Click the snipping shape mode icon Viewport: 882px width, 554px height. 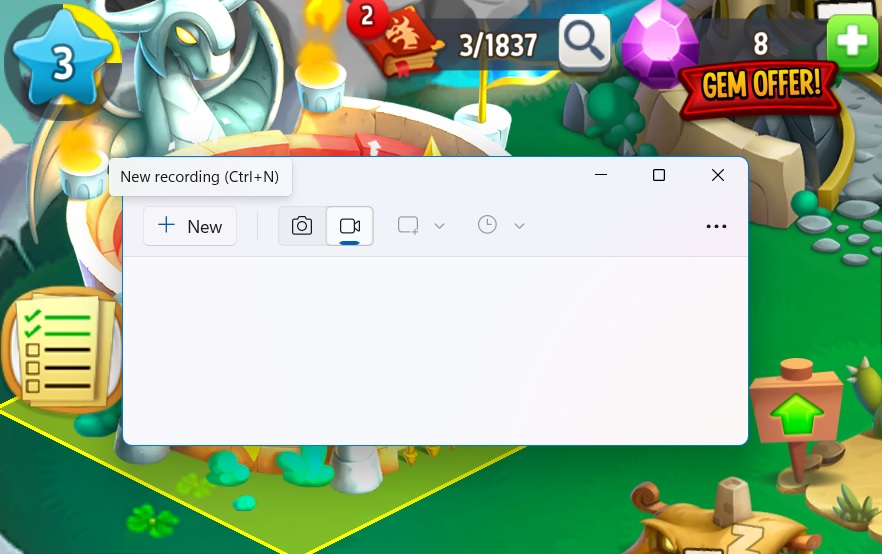[408, 226]
